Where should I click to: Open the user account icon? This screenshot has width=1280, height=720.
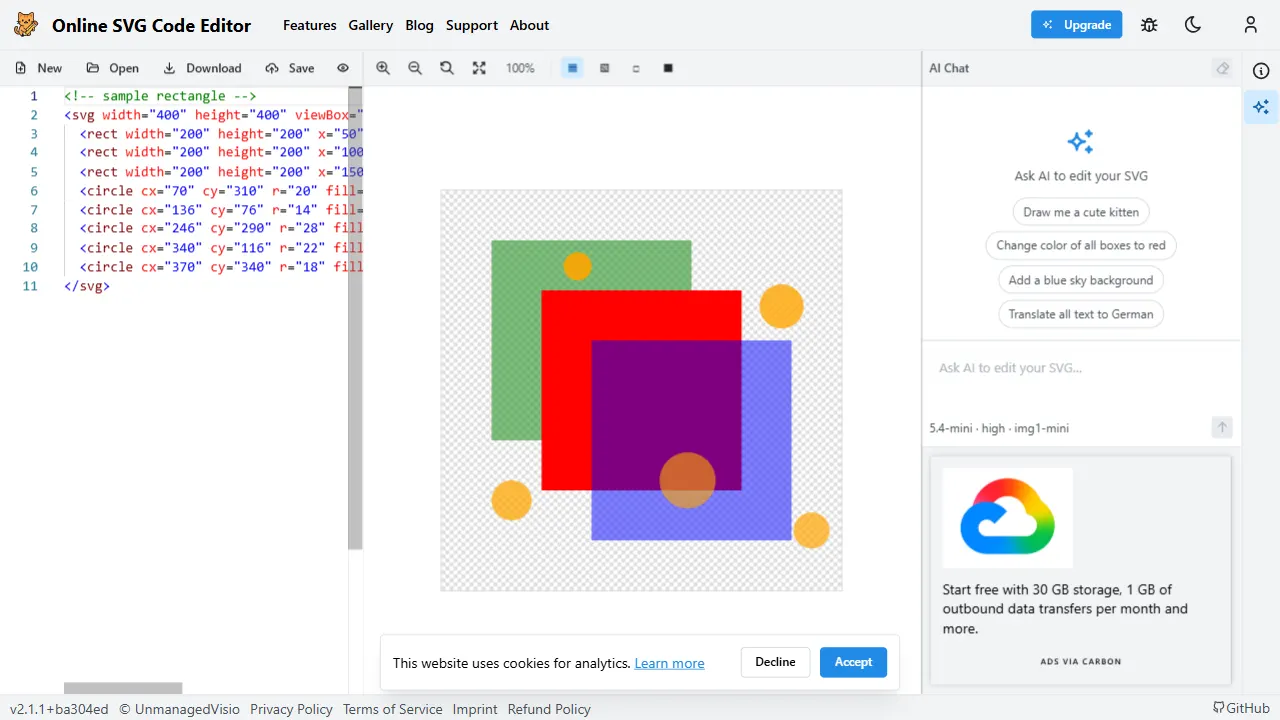coord(1251,25)
